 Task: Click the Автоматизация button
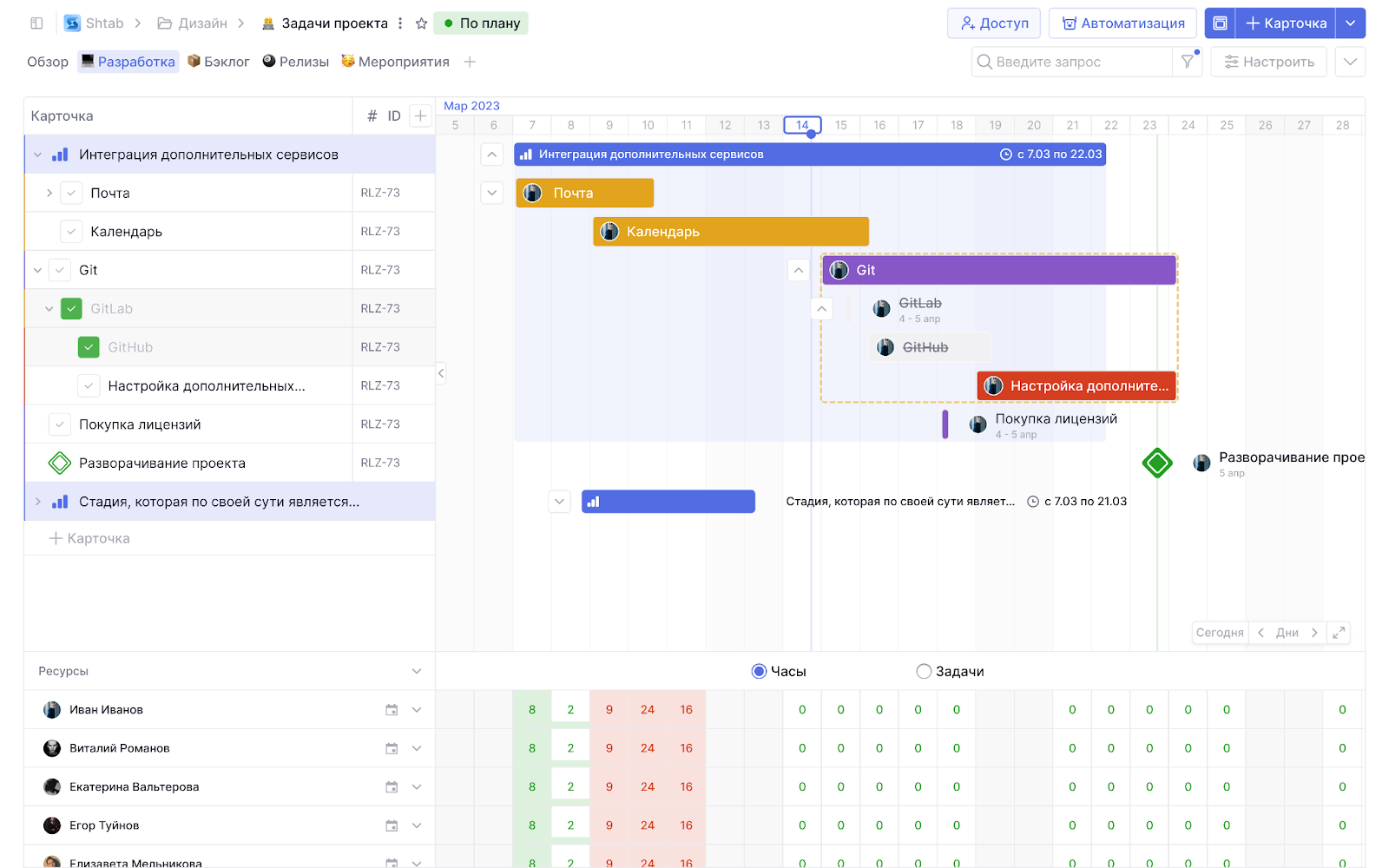[x=1122, y=23]
